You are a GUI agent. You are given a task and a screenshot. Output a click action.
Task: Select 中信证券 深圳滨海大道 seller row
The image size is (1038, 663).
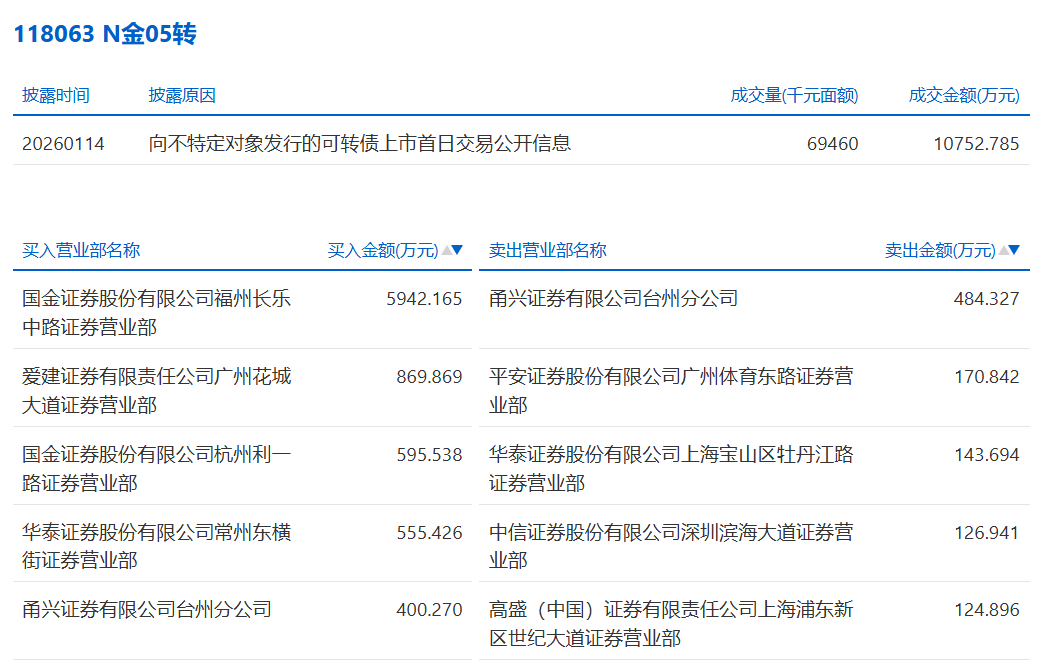[x=670, y=546]
